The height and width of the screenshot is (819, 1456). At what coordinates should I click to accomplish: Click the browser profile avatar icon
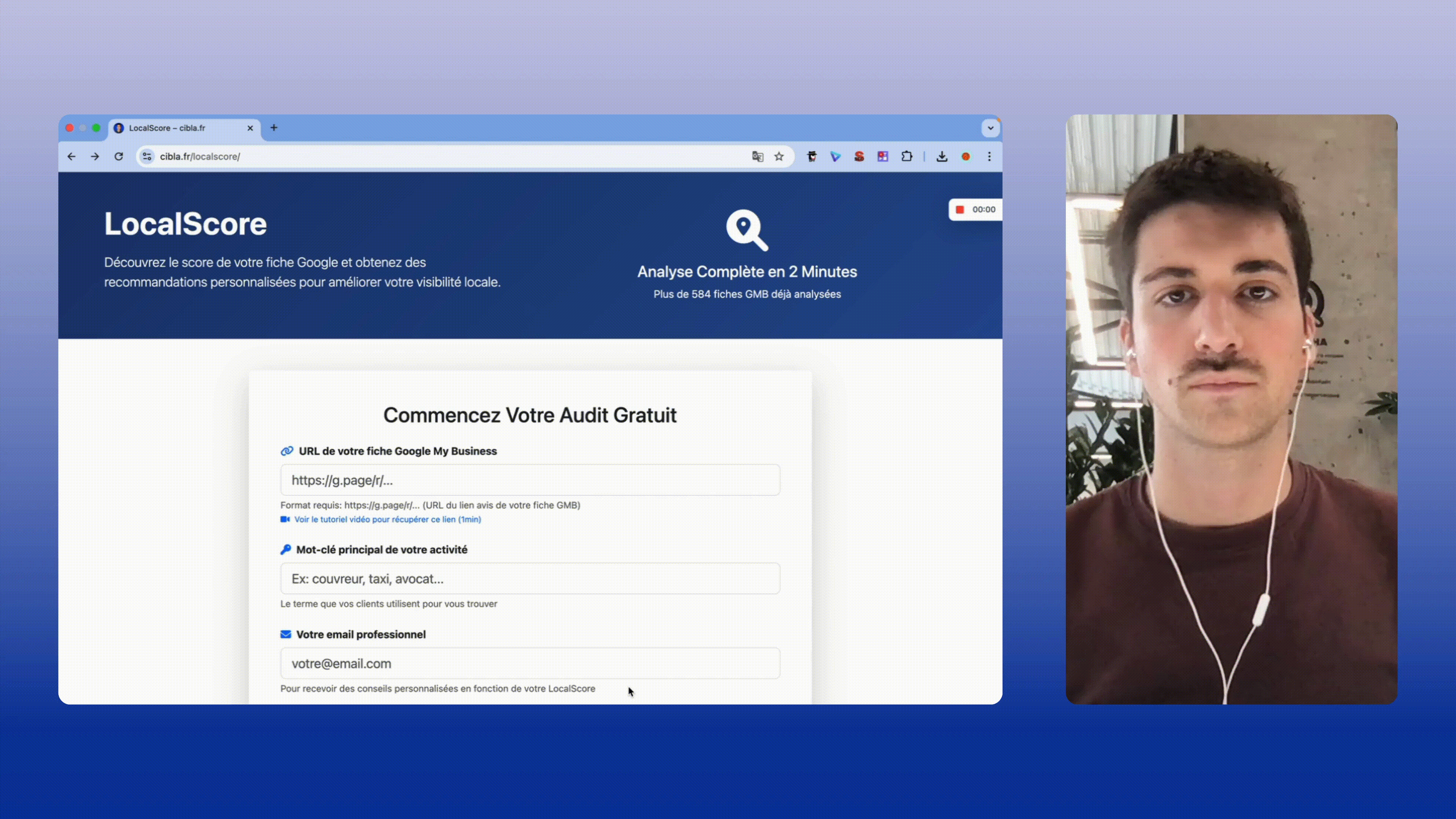(965, 157)
